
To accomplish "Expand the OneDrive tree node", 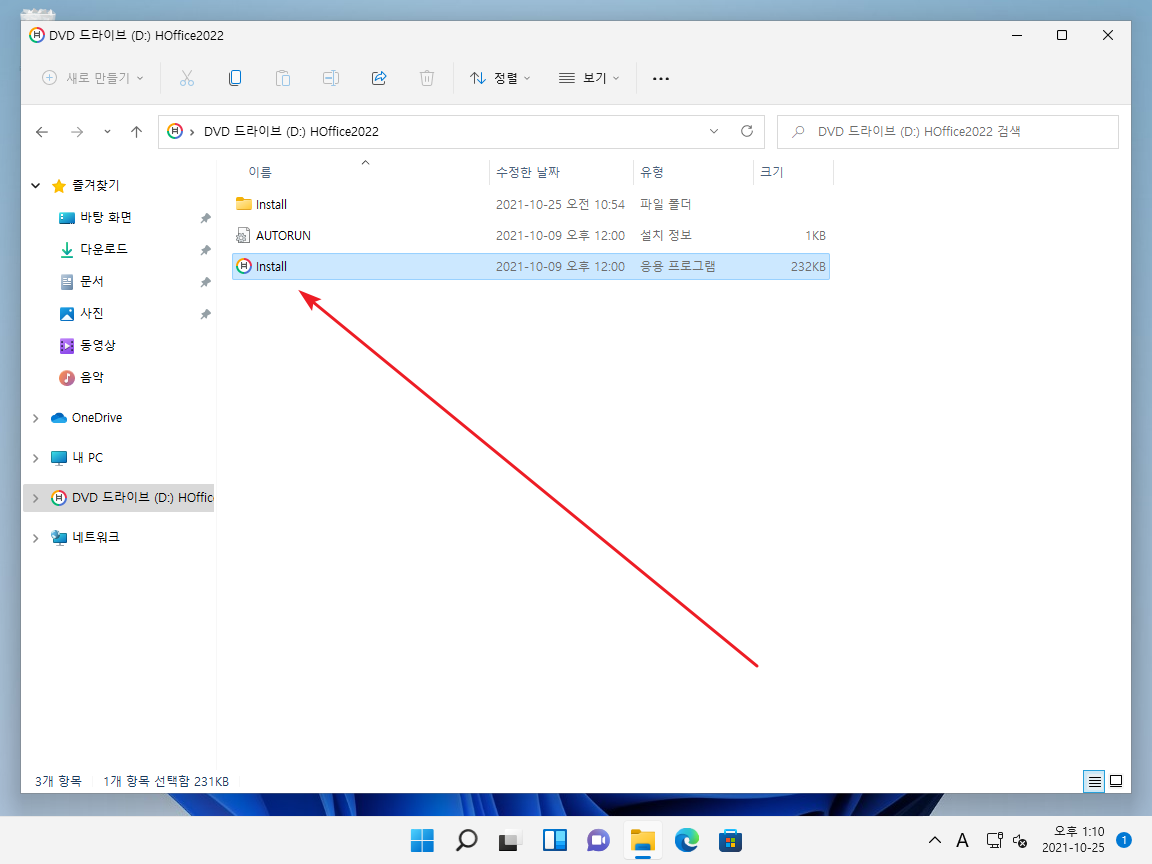I will [x=35, y=418].
